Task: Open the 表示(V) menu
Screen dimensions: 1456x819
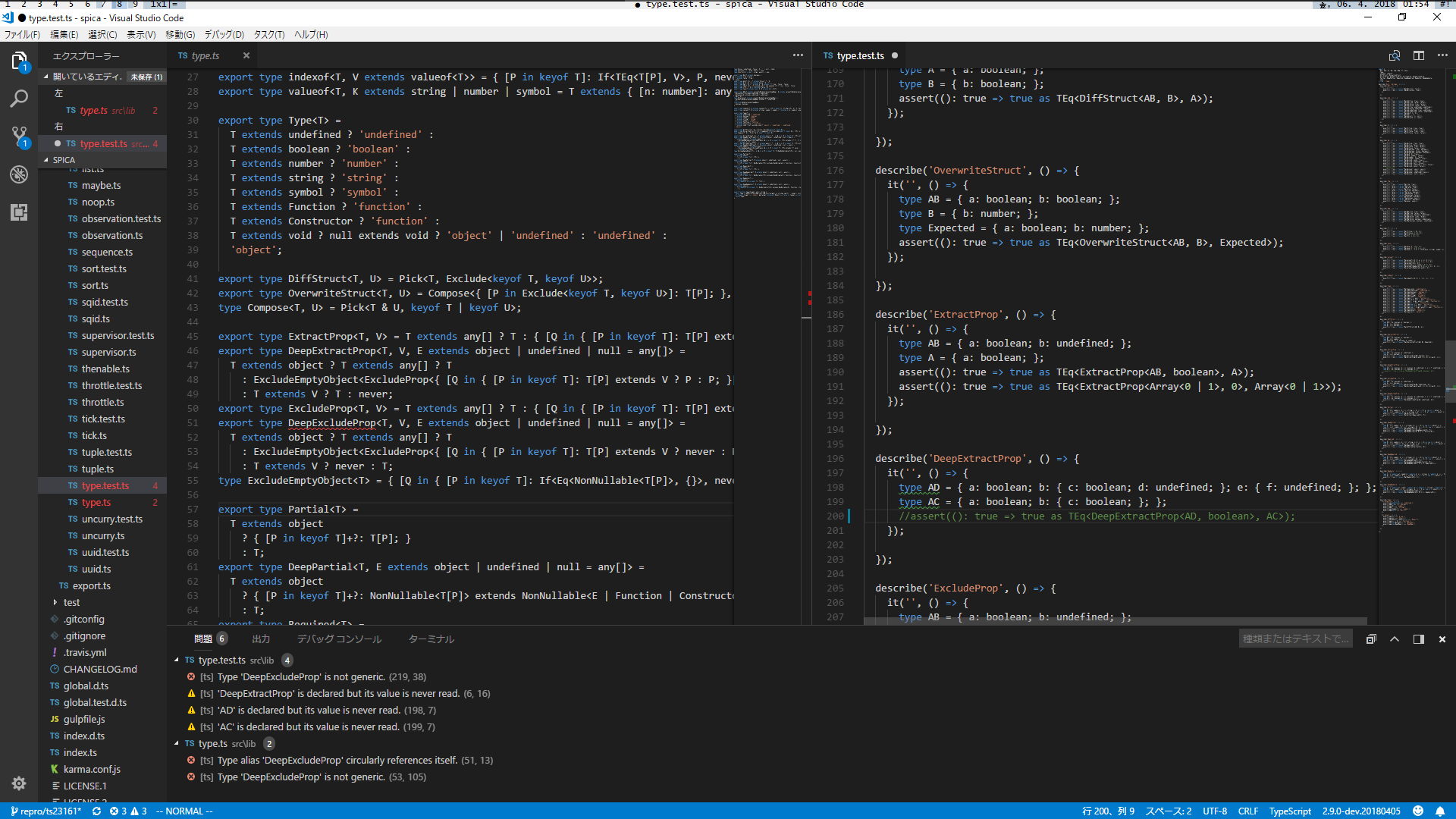Action: click(140, 34)
